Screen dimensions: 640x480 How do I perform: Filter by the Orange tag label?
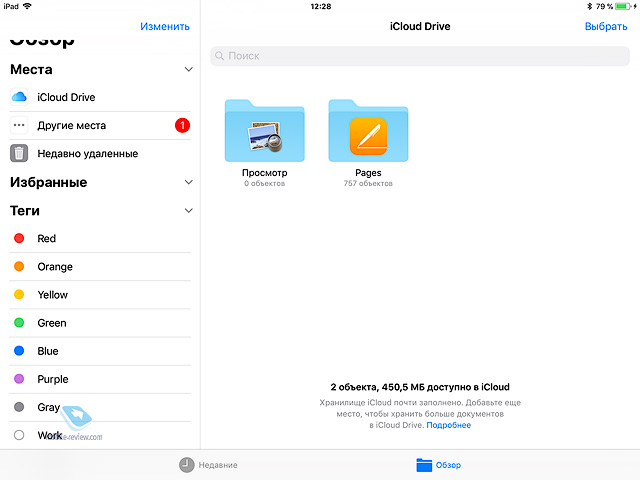(x=55, y=267)
